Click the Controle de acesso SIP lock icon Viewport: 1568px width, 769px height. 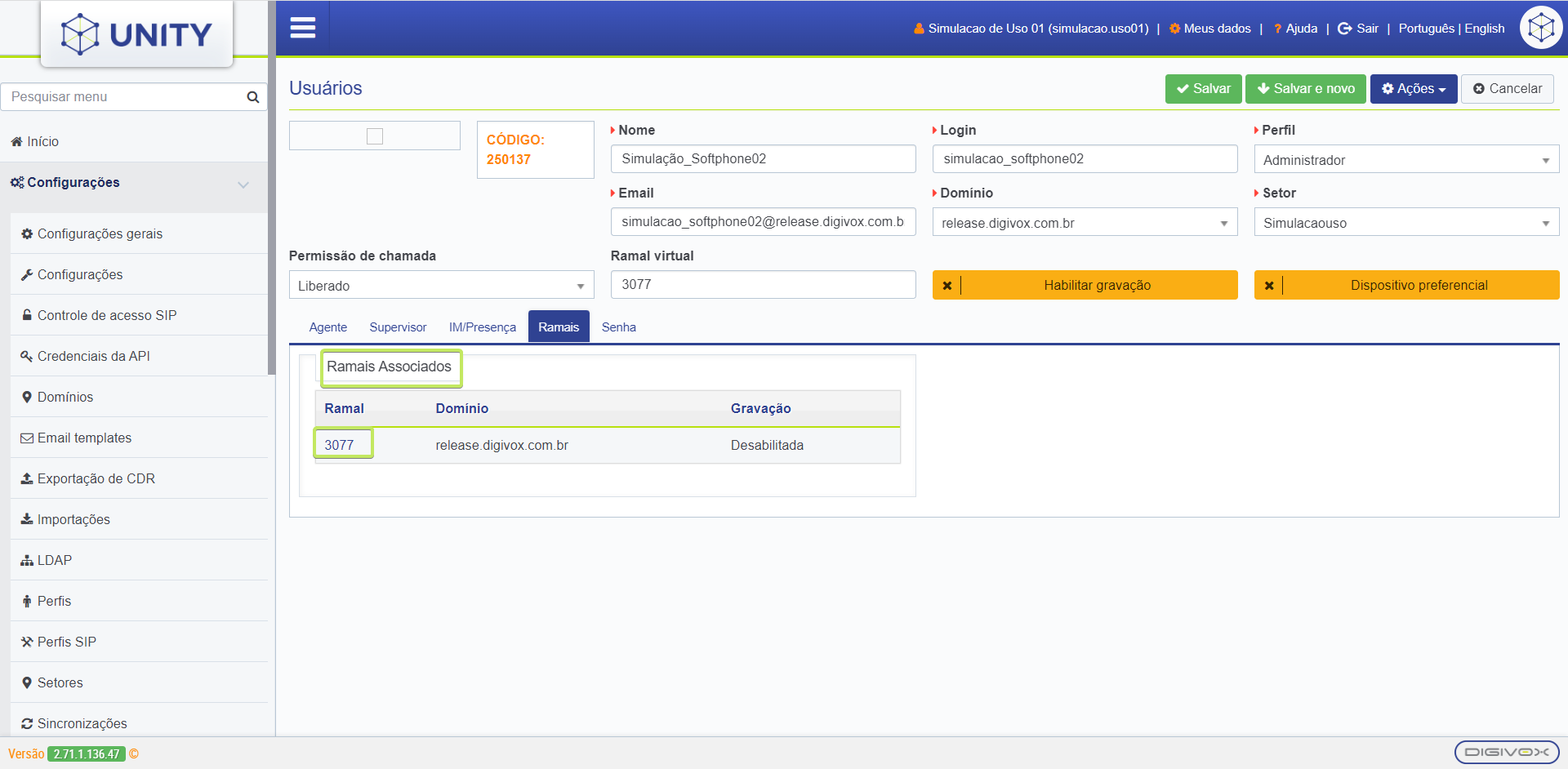pyautogui.click(x=27, y=315)
